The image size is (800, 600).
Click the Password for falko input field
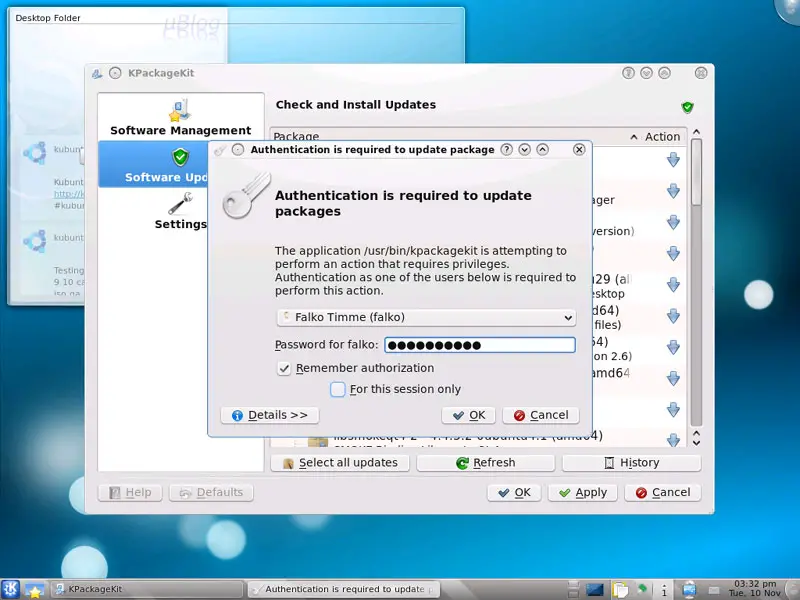(480, 345)
